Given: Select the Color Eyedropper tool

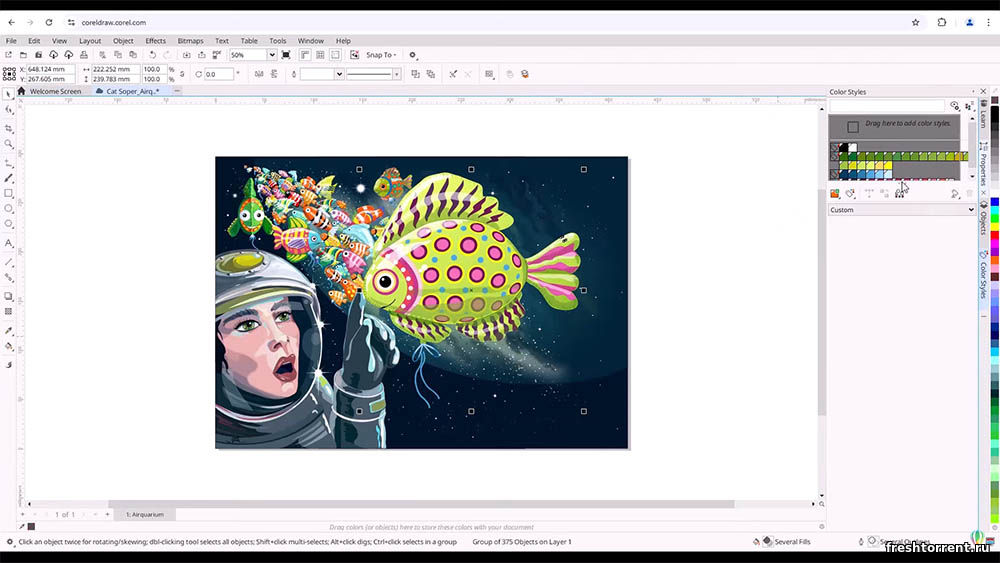Looking at the screenshot, I should tap(9, 331).
